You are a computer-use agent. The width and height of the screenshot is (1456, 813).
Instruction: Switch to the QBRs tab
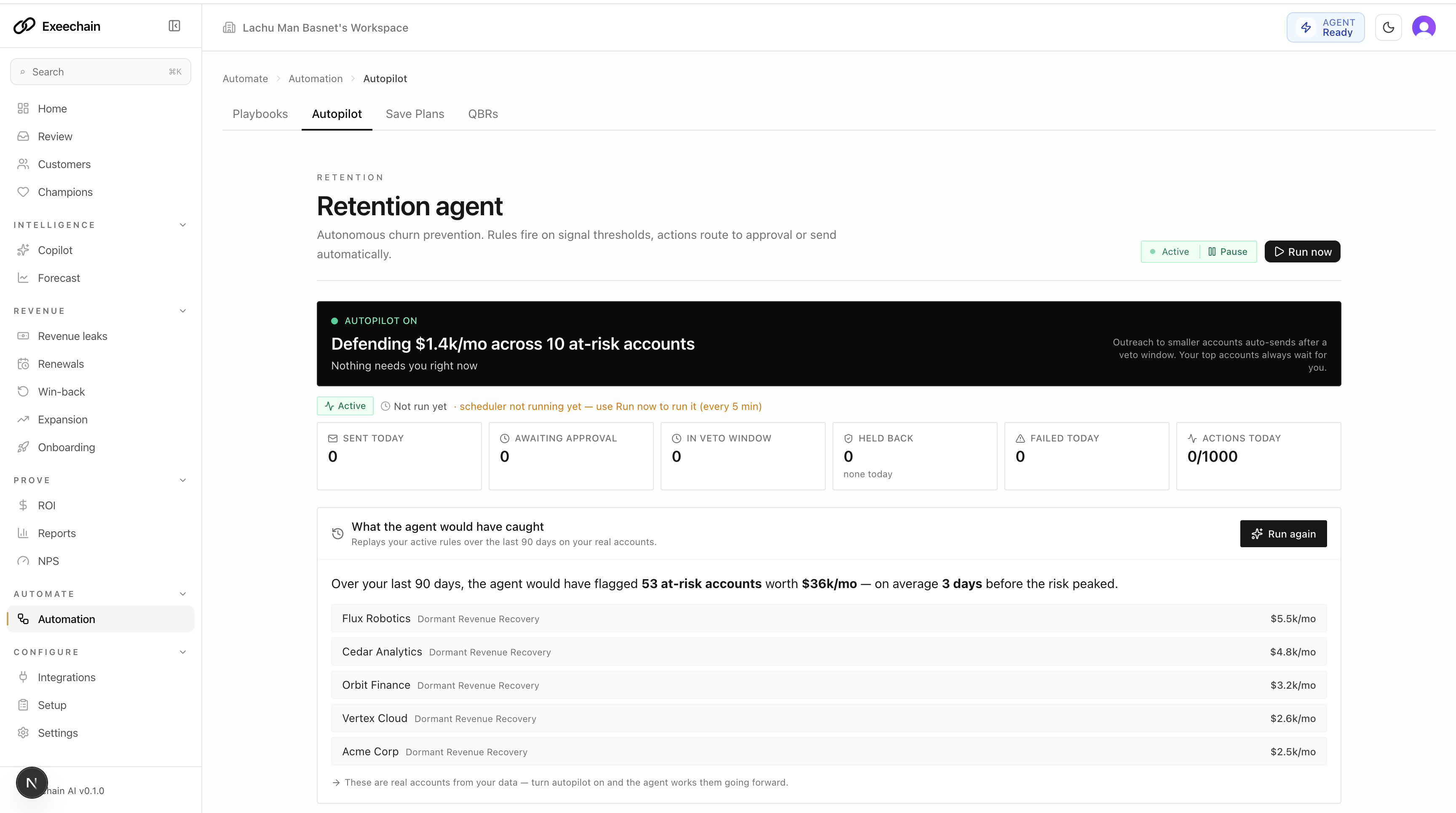pos(483,114)
